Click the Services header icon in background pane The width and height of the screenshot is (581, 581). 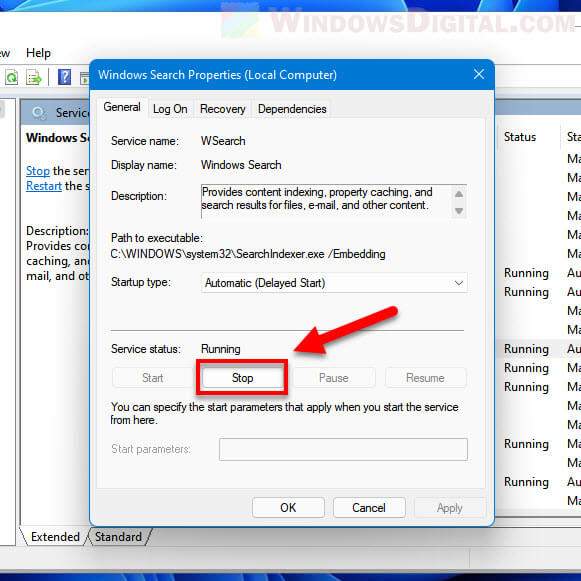(39, 112)
